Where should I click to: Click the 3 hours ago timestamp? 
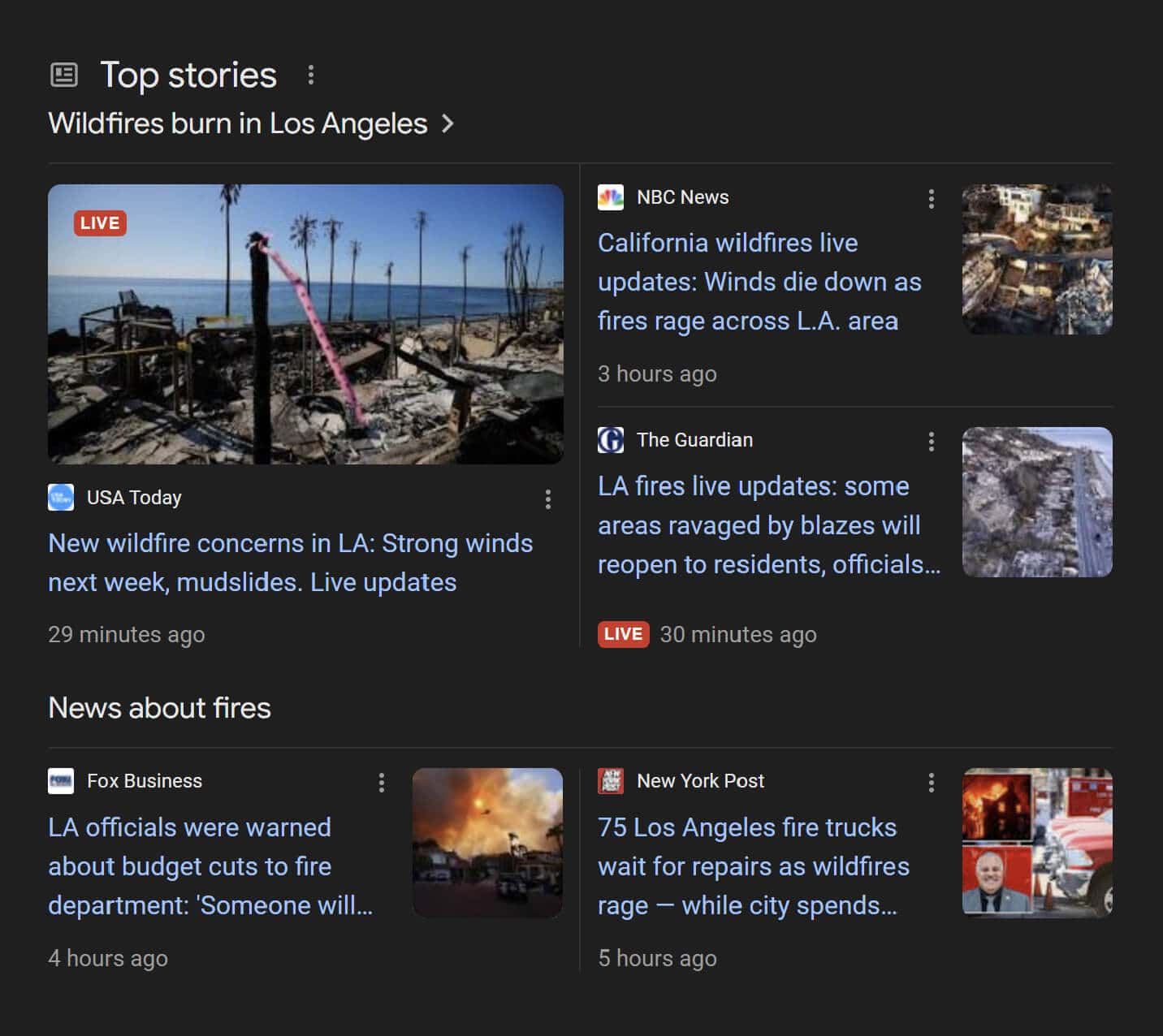[657, 374]
